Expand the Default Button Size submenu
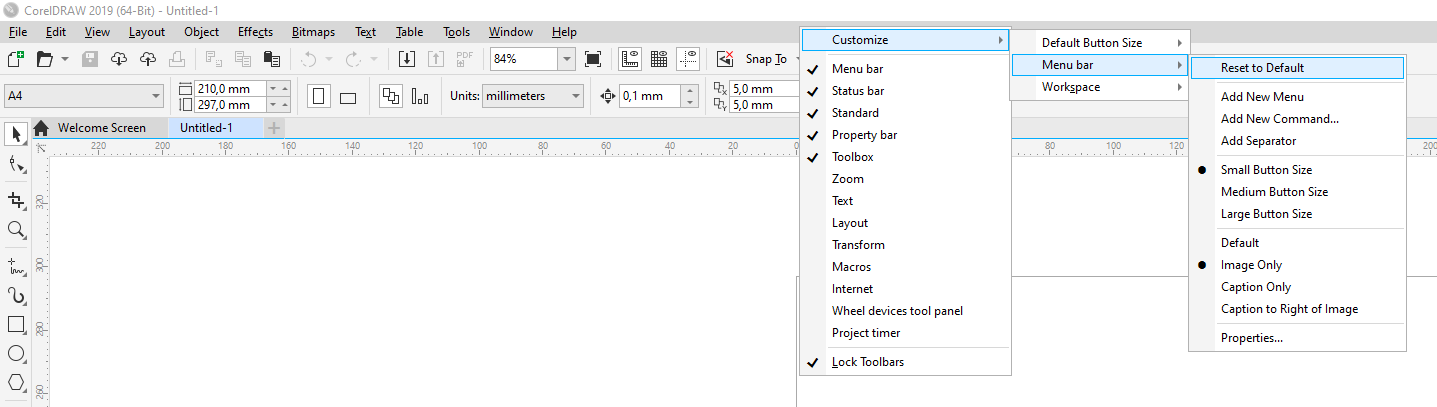1437x407 pixels. (1100, 43)
